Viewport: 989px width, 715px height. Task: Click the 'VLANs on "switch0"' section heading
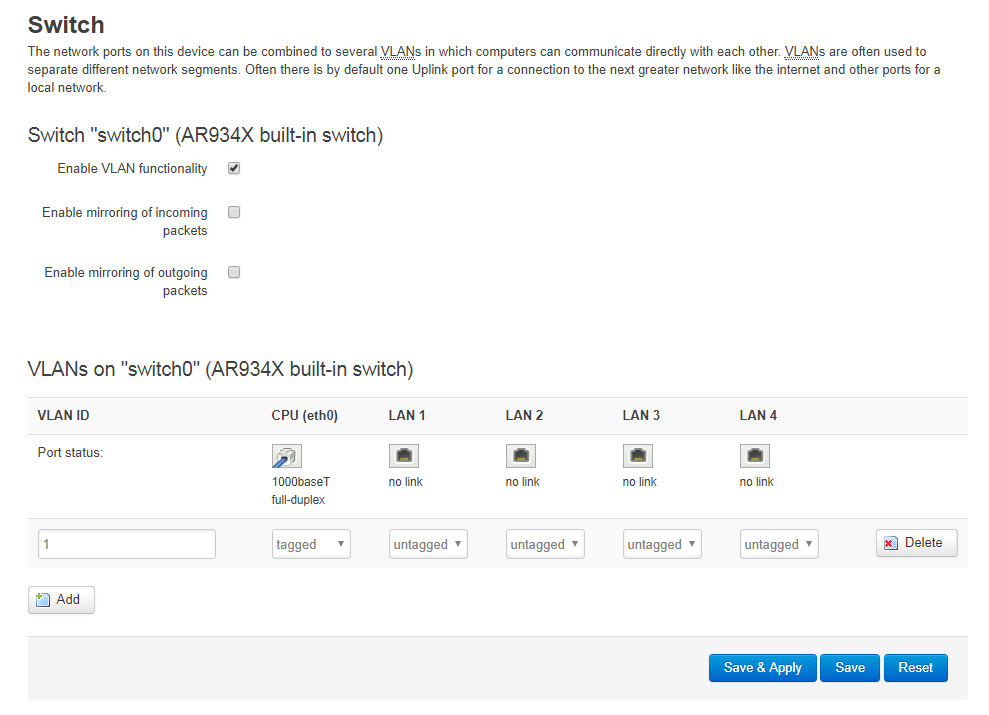pos(220,369)
